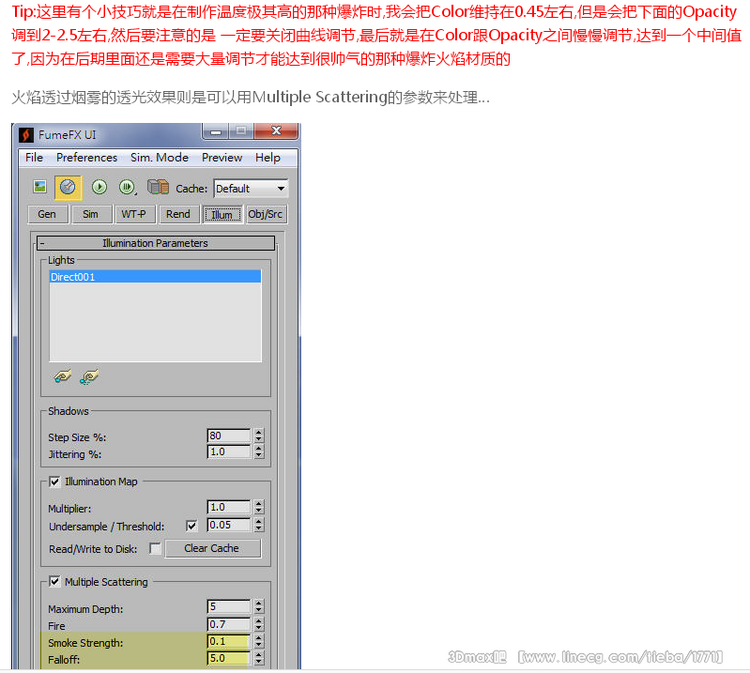The image size is (750, 673).
Task: Click the Threshold 0.05 value field
Action: [x=229, y=525]
